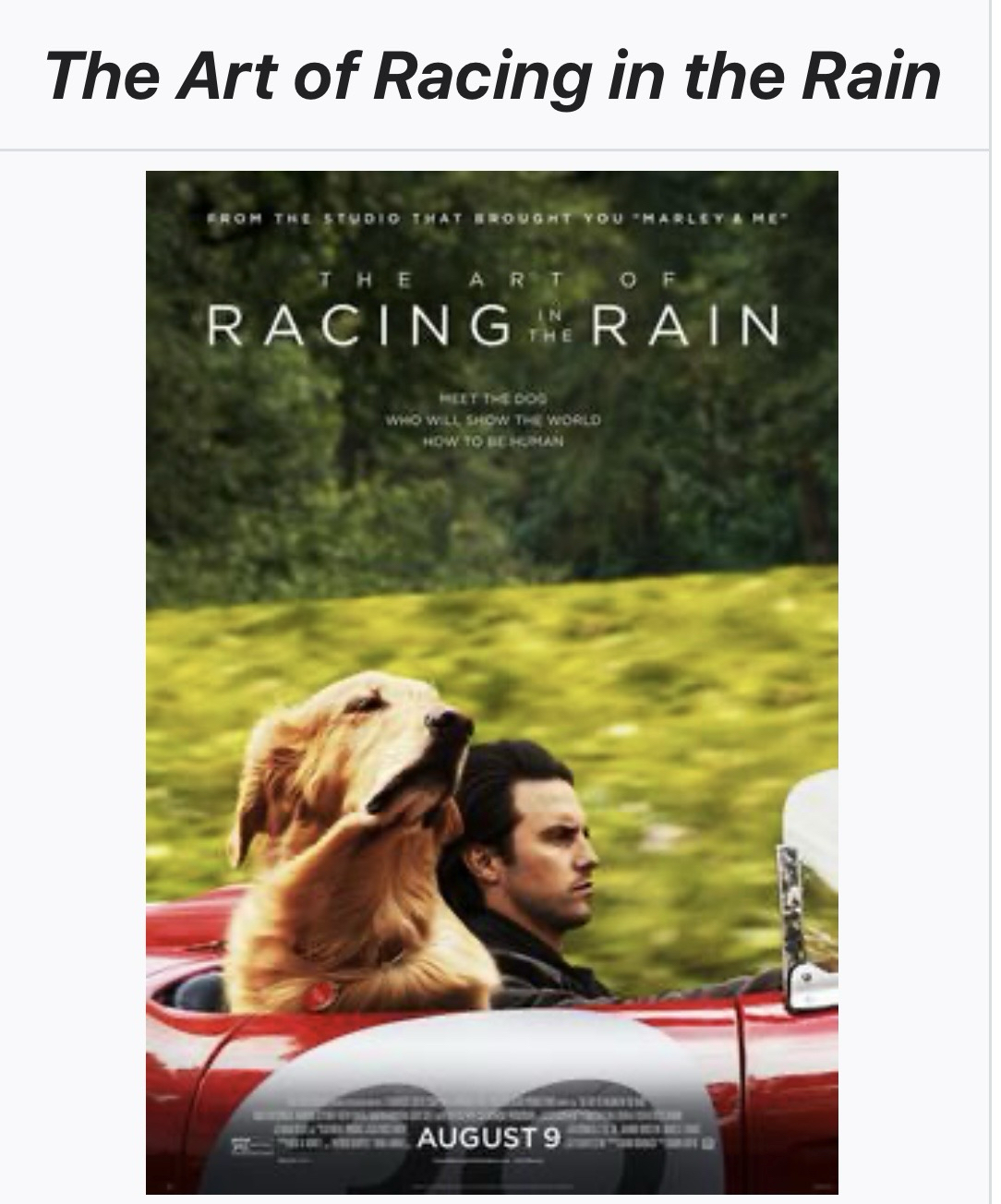Click the page title The Art of Racing in the Rain
The width and height of the screenshot is (1001, 1204).
pos(493,75)
